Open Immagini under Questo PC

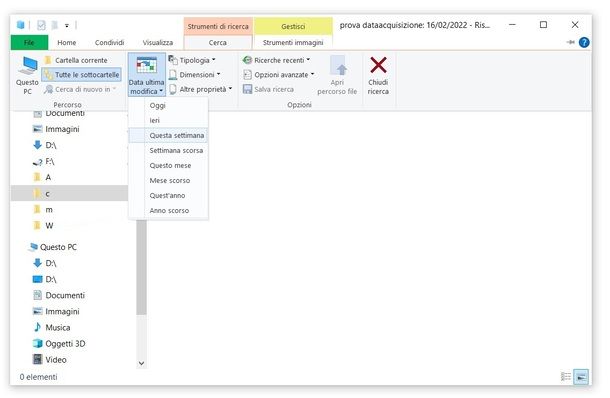(56, 312)
